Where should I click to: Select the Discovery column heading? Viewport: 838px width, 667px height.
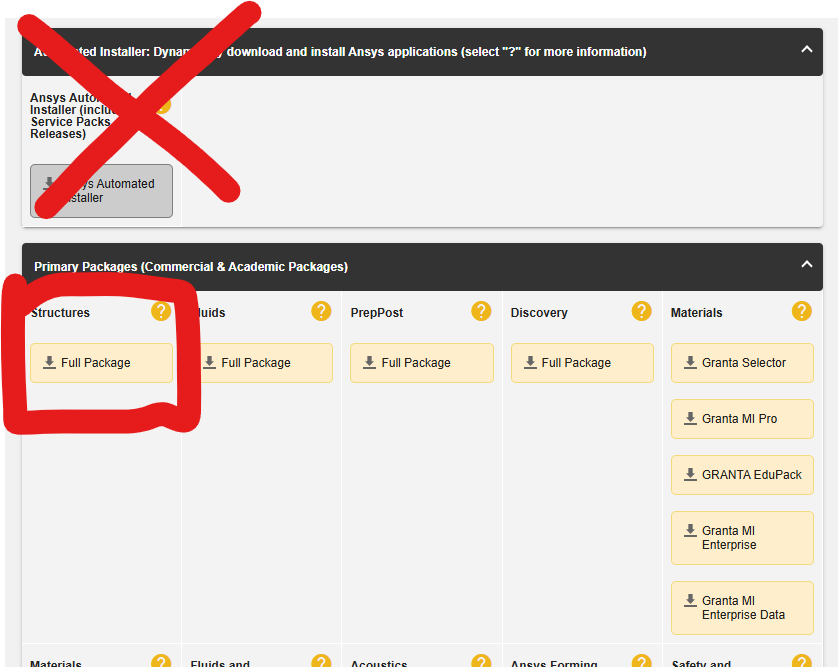coord(539,313)
